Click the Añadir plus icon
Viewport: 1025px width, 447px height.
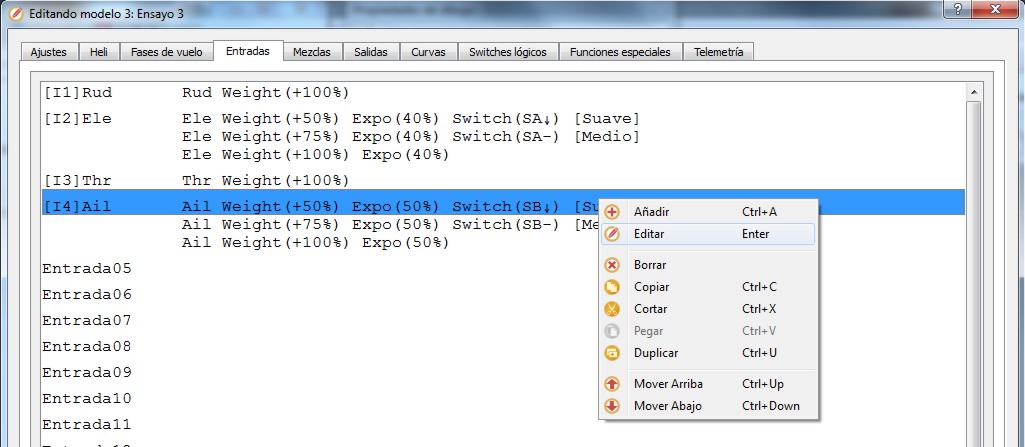613,212
